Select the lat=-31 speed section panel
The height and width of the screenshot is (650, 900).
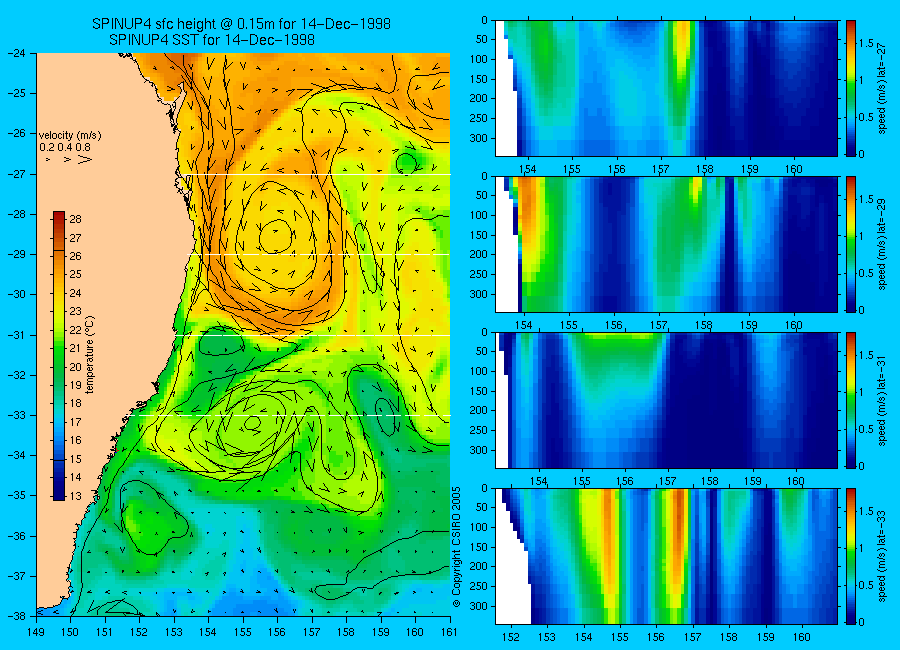click(666, 400)
